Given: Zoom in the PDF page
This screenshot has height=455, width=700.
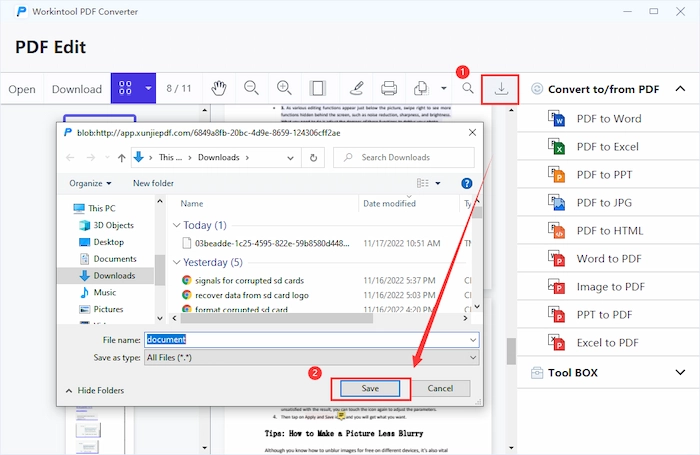Looking at the screenshot, I should click(x=284, y=88).
